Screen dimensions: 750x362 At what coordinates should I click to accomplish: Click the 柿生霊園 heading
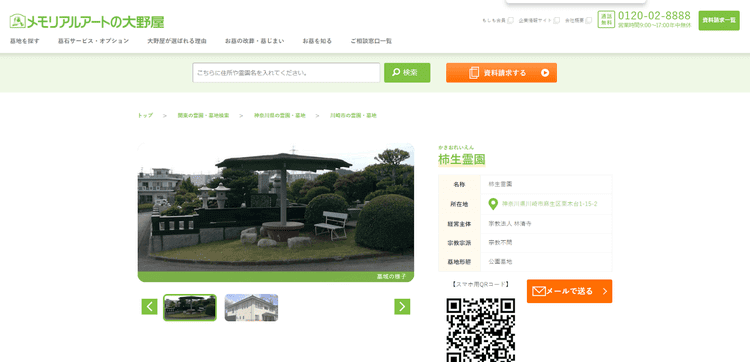coord(462,159)
